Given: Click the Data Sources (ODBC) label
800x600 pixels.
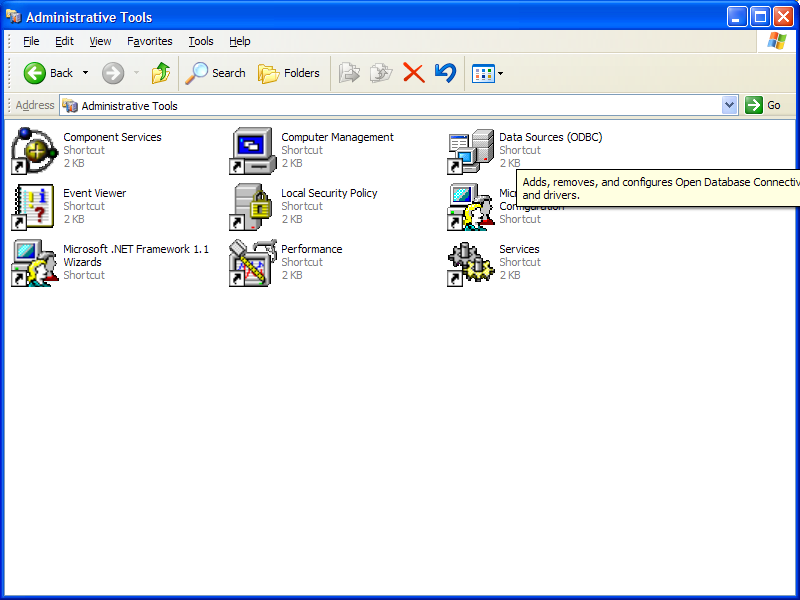Looking at the screenshot, I should coord(551,137).
